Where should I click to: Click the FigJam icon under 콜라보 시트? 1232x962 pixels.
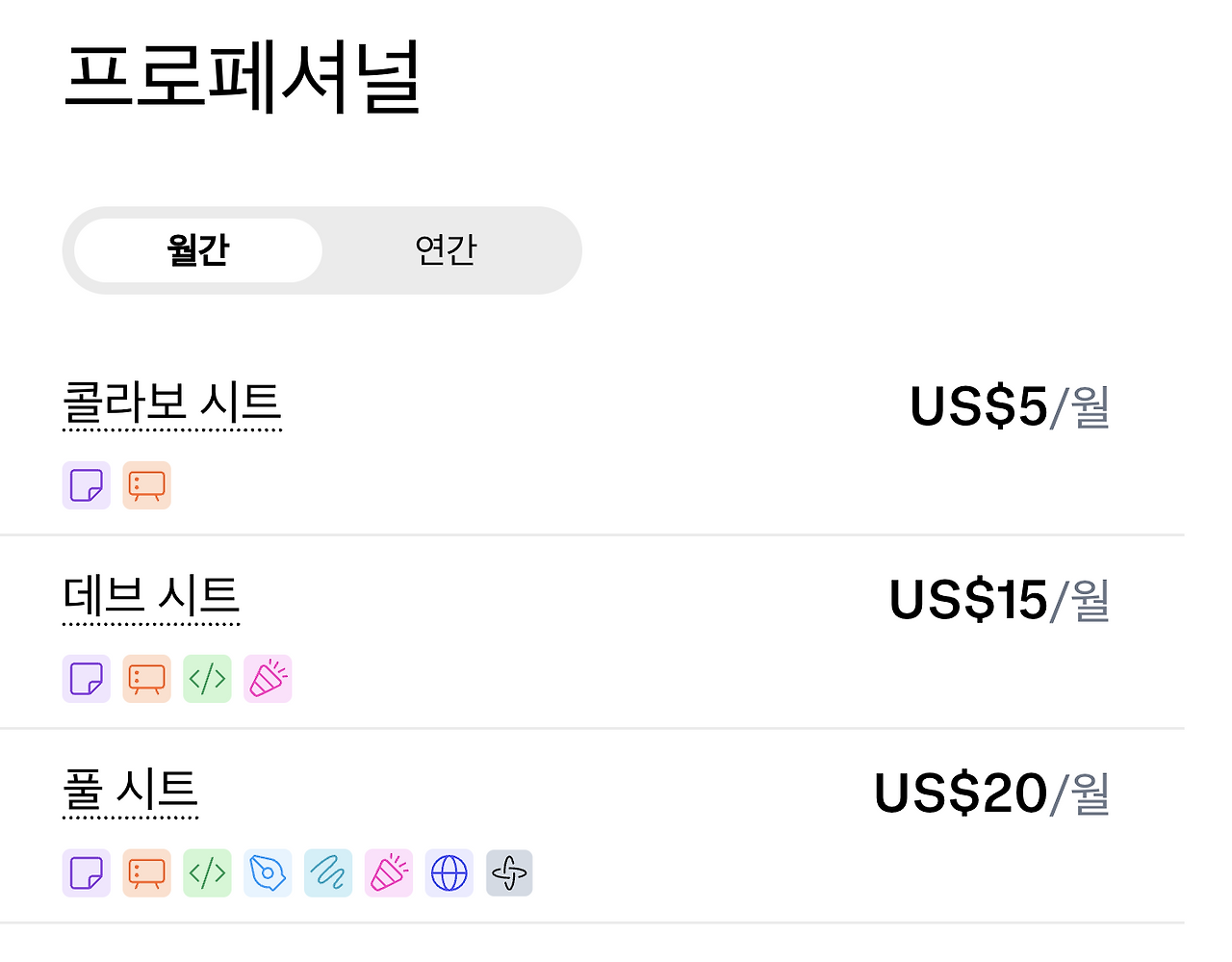point(87,485)
